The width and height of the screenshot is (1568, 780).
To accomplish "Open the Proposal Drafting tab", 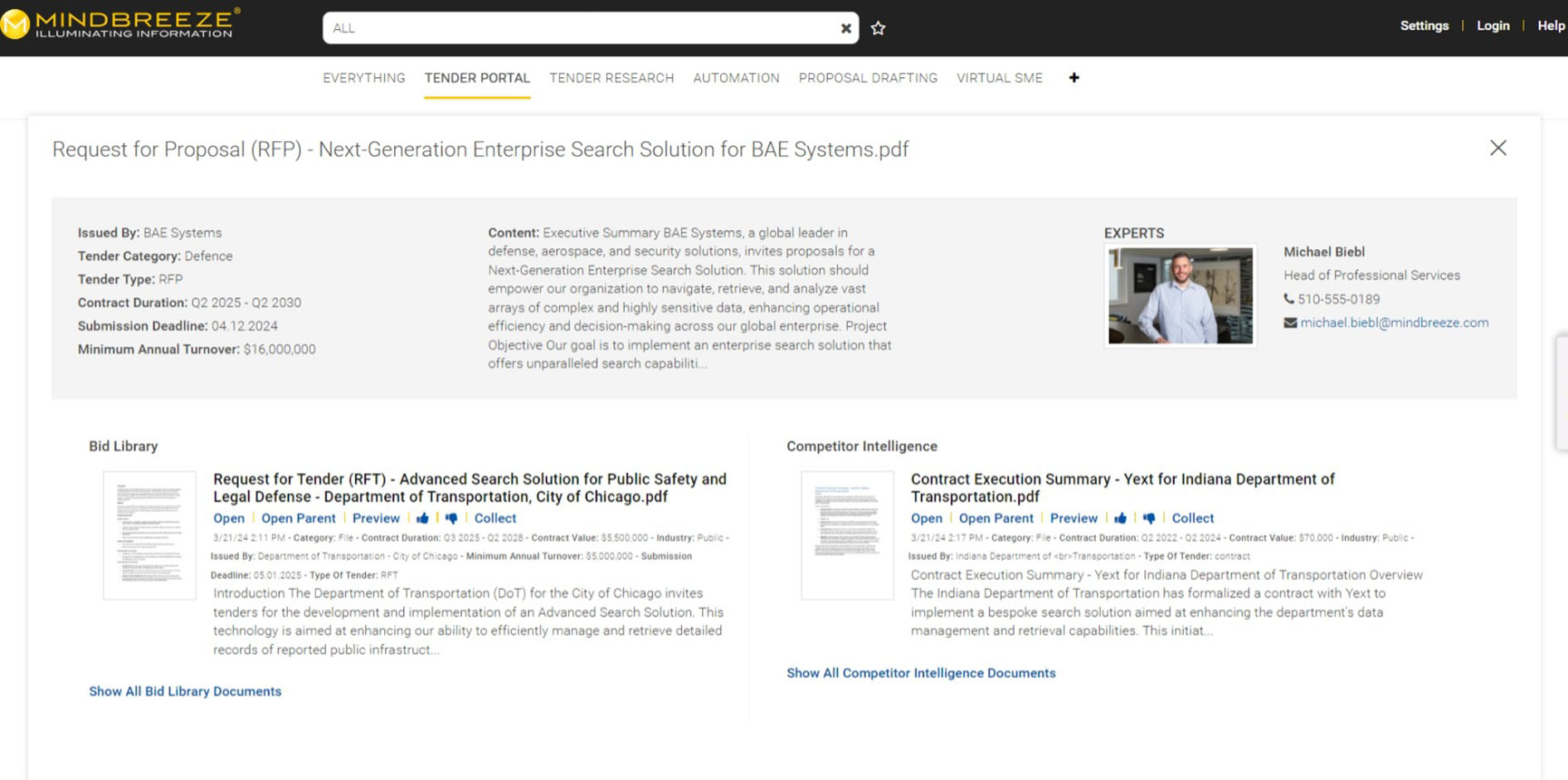I will pyautogui.click(x=868, y=78).
